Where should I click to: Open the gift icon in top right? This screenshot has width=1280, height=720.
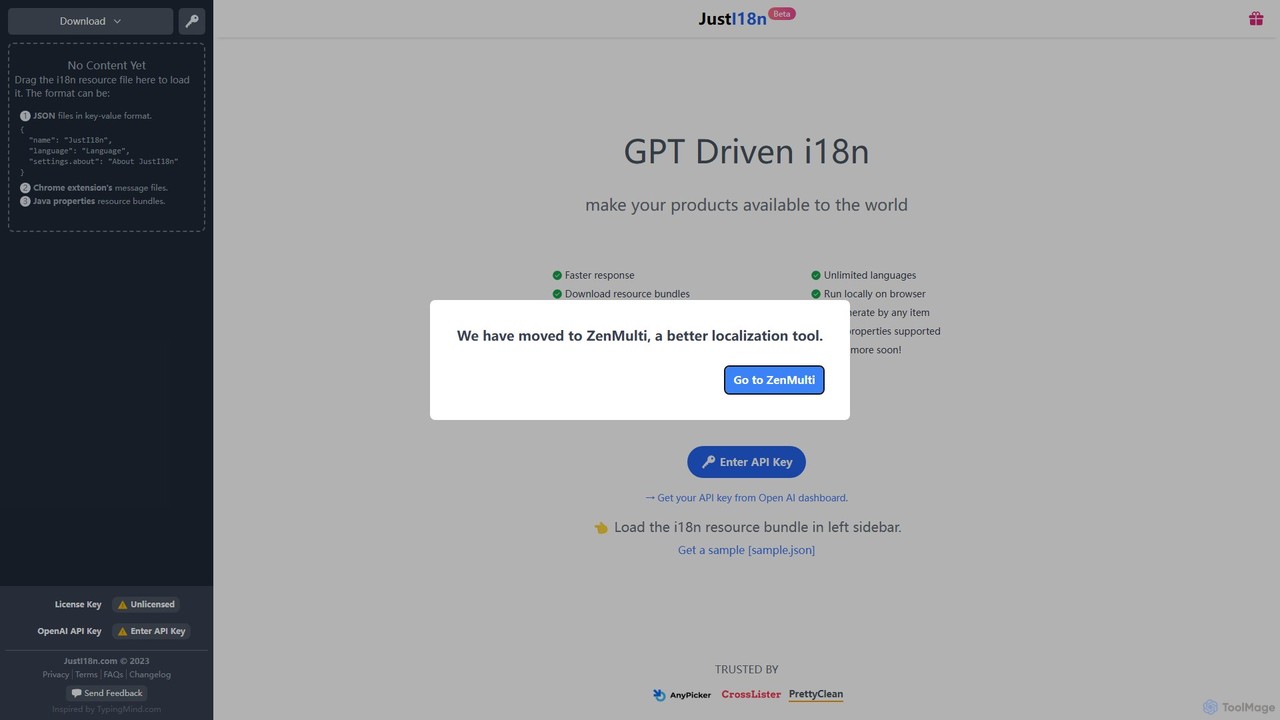[1256, 19]
